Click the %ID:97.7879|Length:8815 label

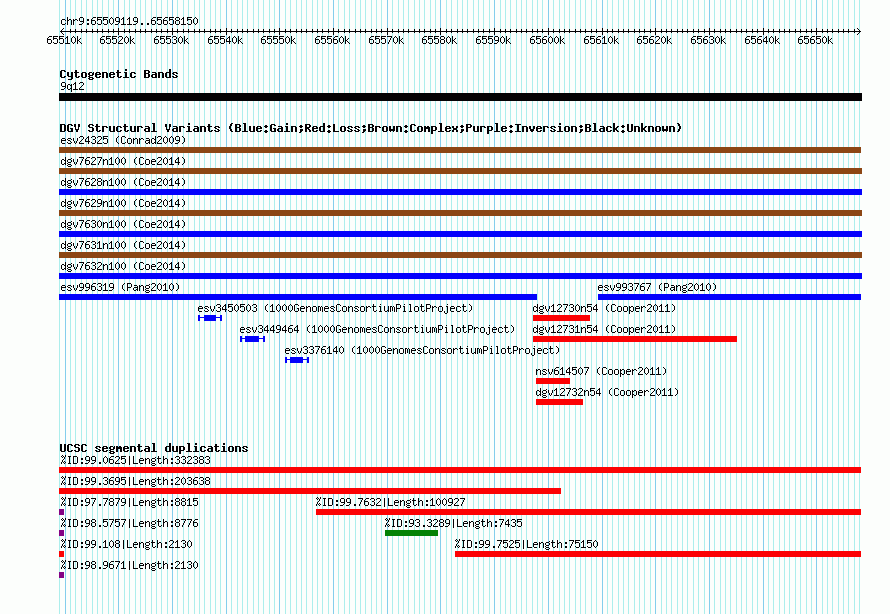tap(129, 502)
